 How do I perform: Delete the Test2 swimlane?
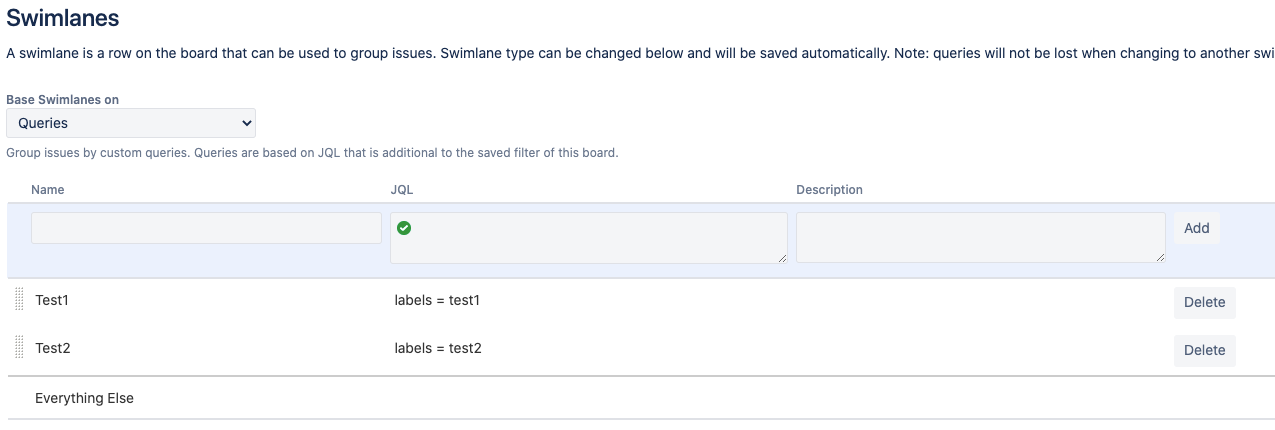point(1204,350)
